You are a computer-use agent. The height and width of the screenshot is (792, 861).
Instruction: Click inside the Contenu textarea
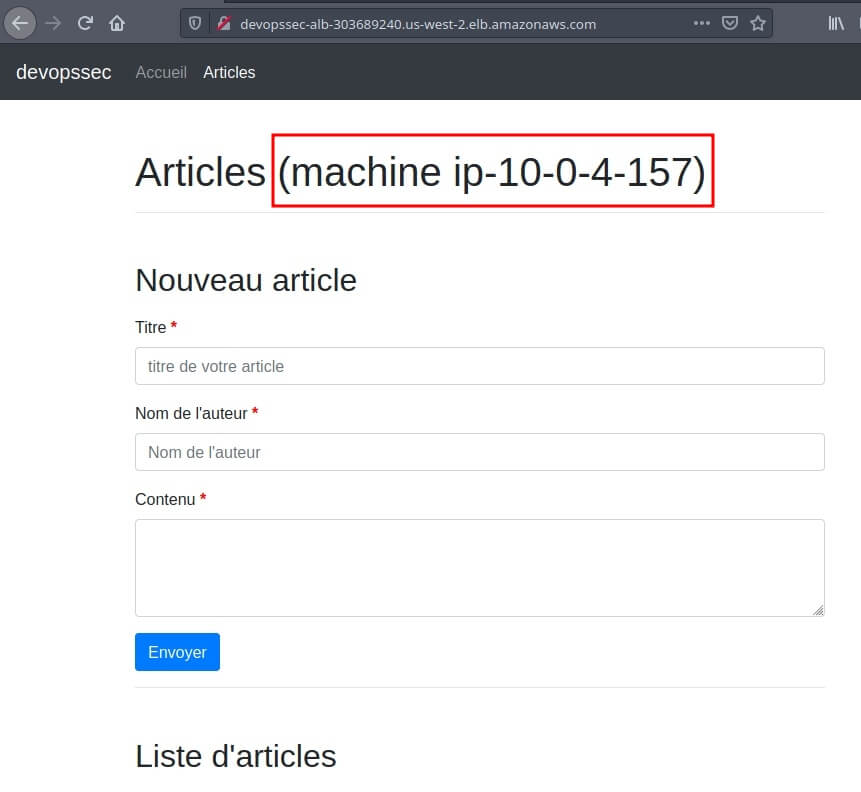479,567
